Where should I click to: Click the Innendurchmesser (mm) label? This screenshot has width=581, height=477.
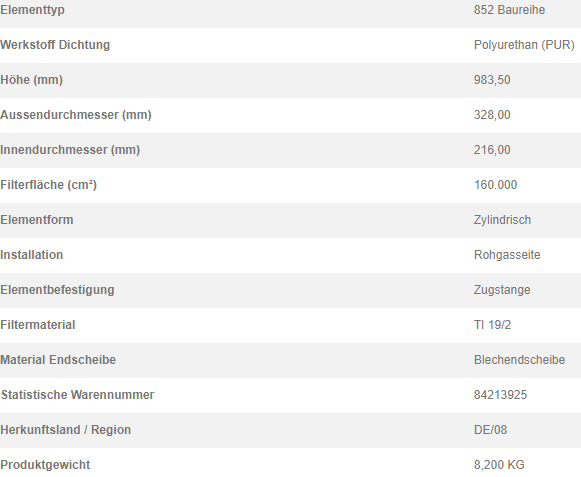tap(70, 150)
